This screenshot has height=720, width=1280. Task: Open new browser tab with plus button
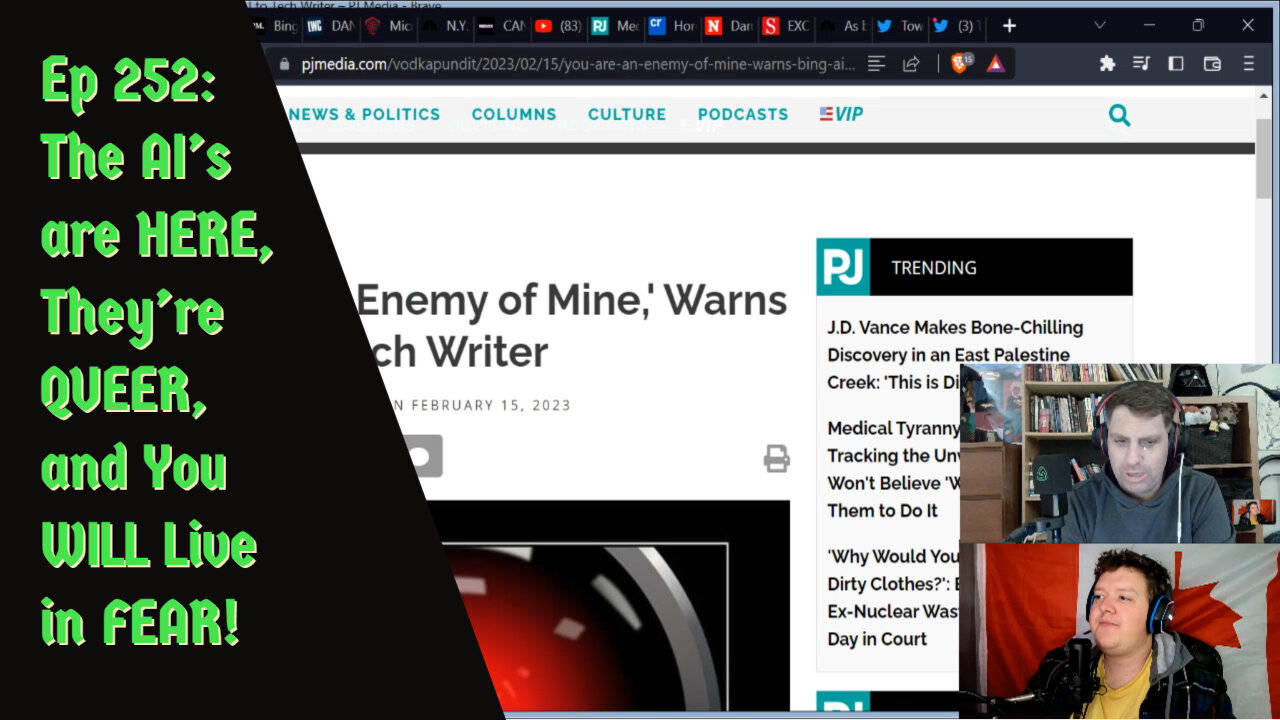coord(1009,26)
